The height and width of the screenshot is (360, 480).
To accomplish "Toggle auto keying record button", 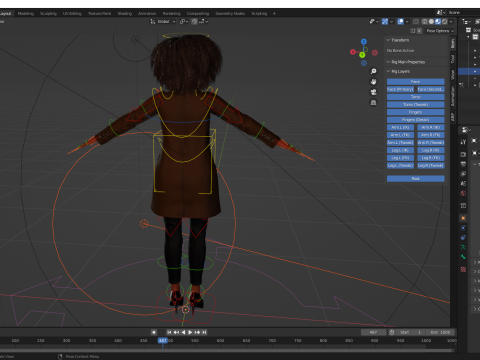I will 154,332.
